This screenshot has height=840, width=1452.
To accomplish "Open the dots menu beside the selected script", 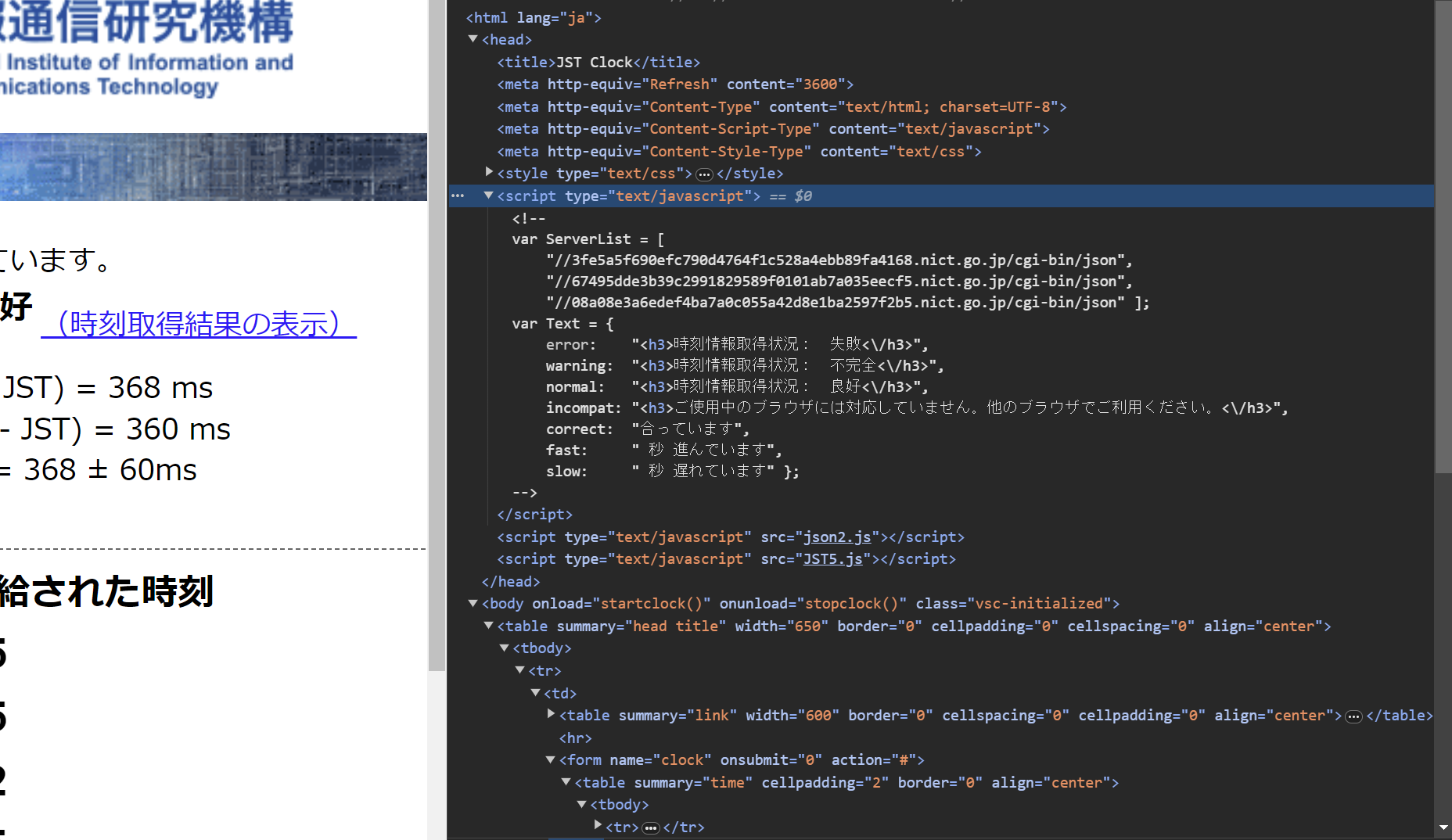I will click(457, 196).
